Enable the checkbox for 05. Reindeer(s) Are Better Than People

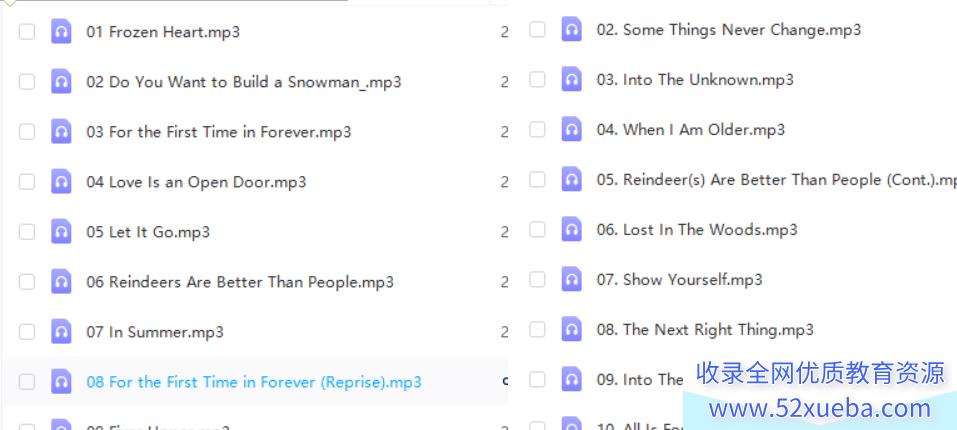pyautogui.click(x=537, y=179)
